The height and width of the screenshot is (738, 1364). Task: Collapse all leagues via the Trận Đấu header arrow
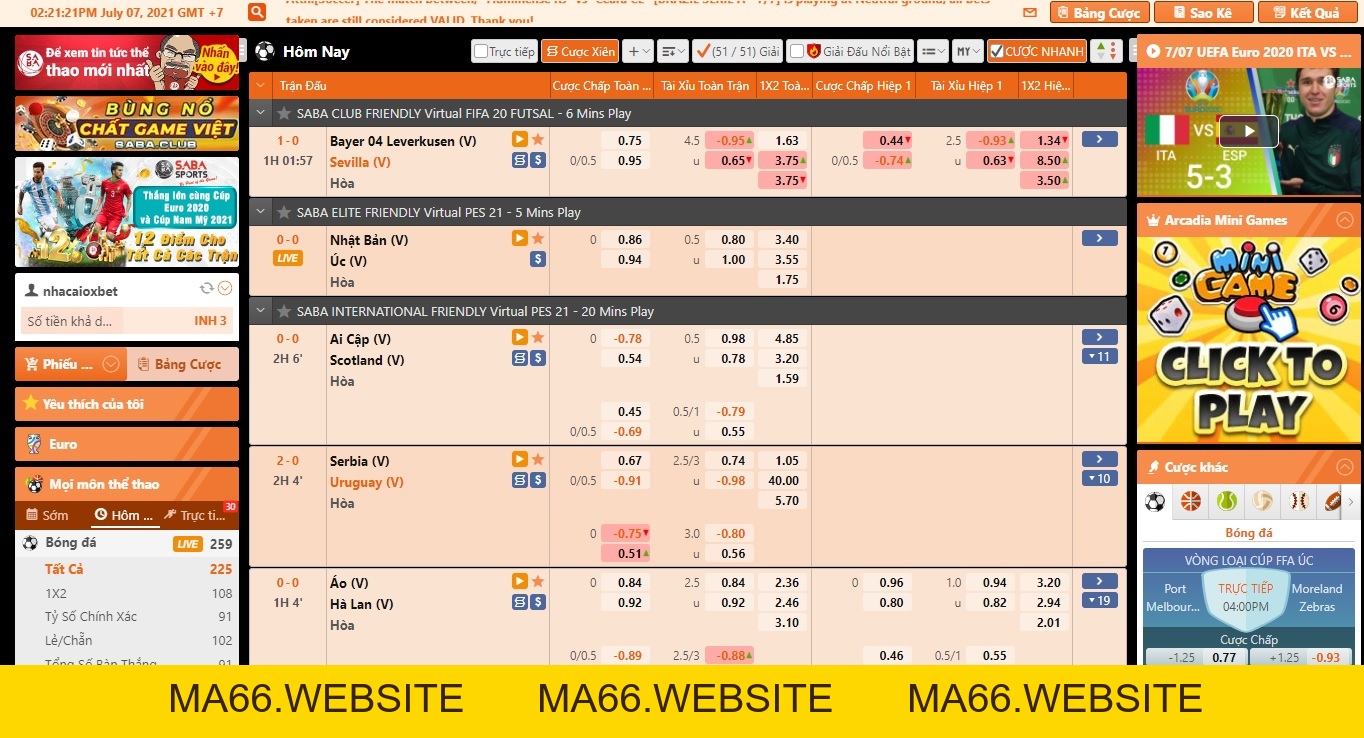click(x=262, y=86)
